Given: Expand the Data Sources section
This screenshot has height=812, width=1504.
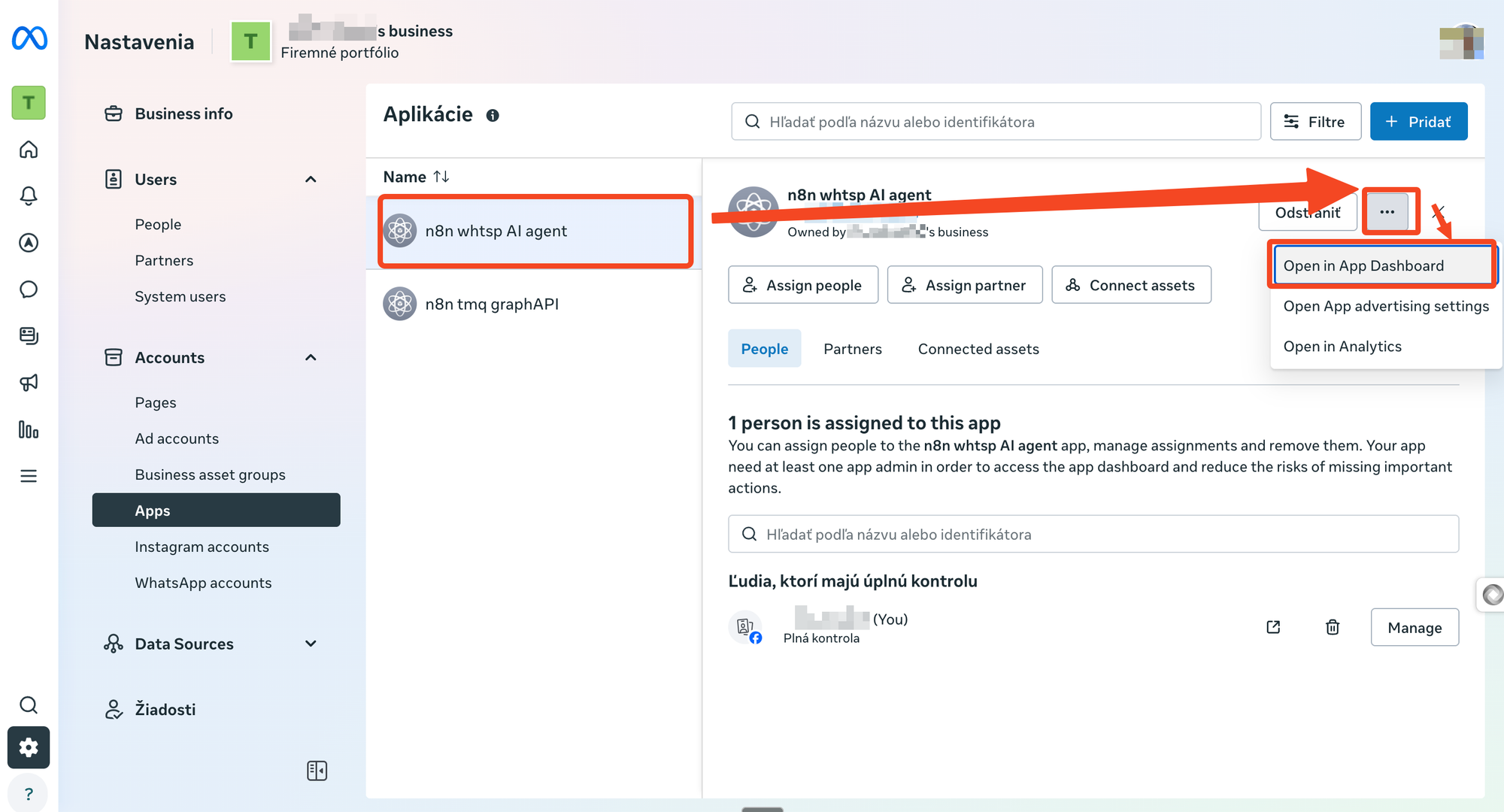Looking at the screenshot, I should click(x=311, y=644).
